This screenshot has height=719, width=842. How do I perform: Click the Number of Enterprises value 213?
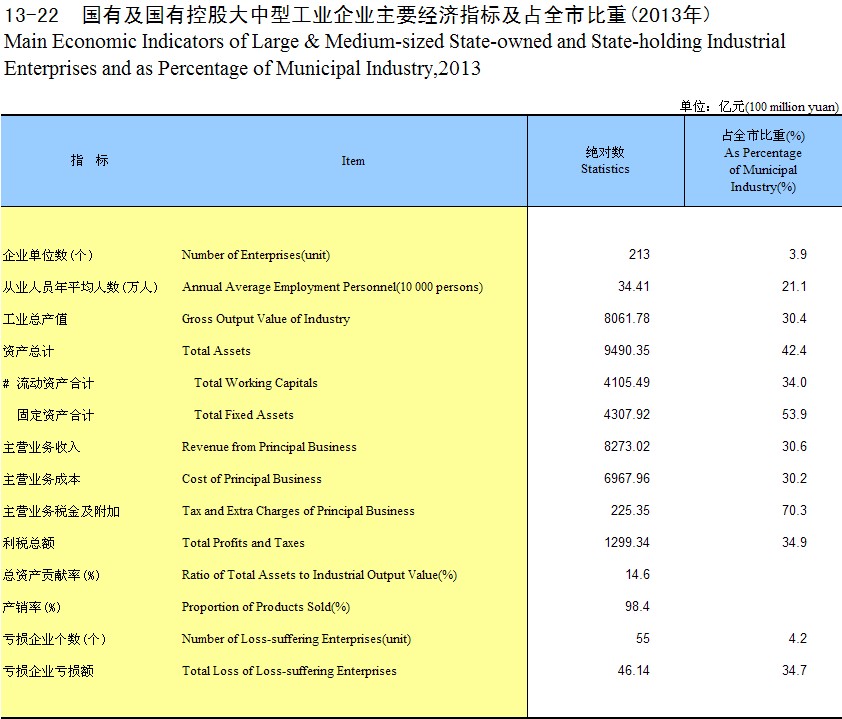638,255
